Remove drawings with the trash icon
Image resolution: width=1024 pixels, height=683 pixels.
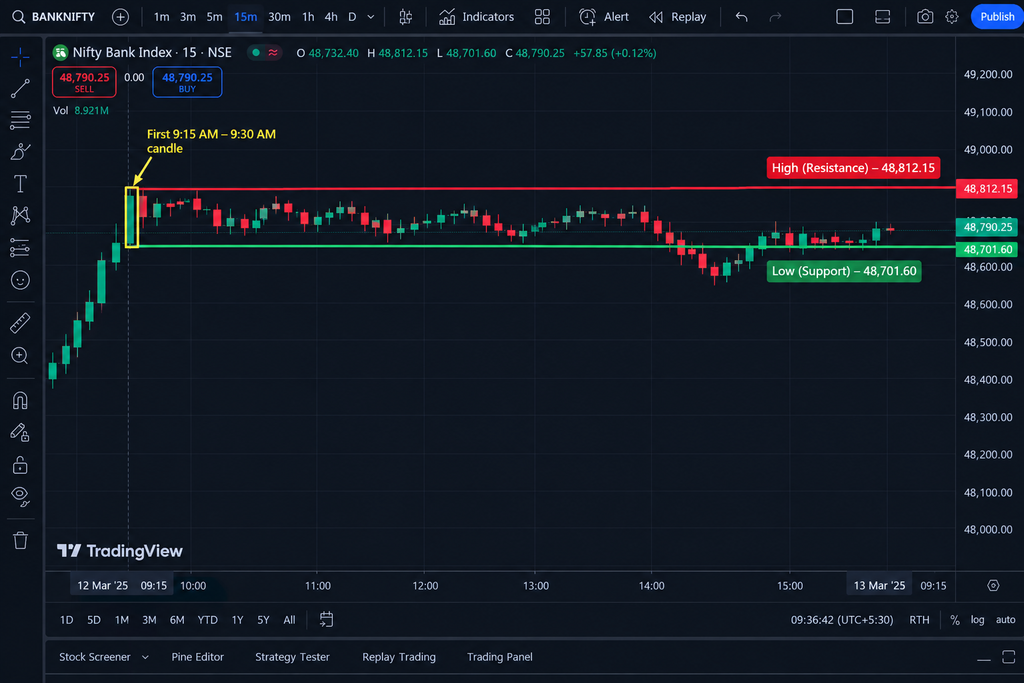[20, 541]
